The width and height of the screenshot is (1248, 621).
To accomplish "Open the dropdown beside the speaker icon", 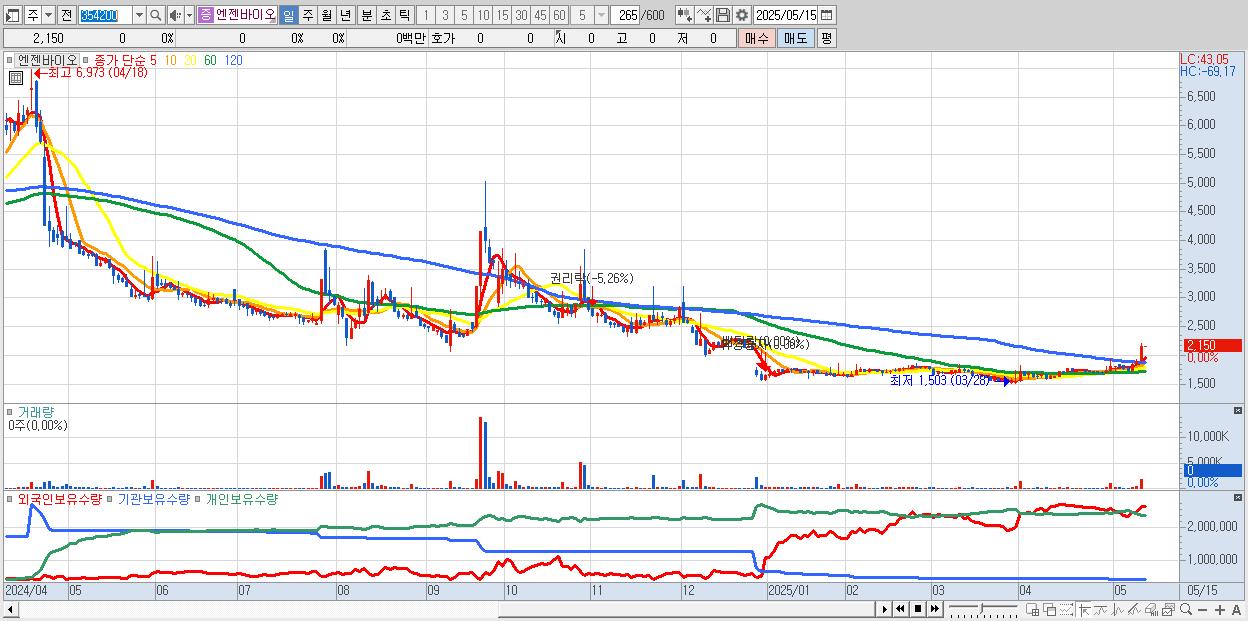I will [x=189, y=15].
